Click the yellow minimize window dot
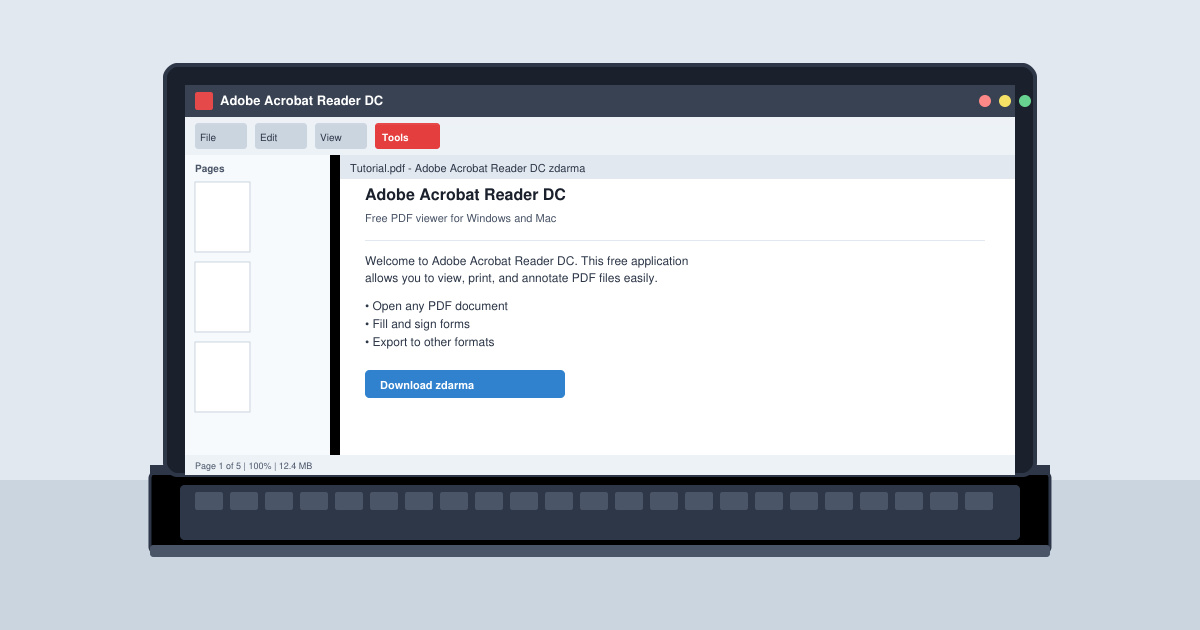The height and width of the screenshot is (630, 1200). 1005,101
